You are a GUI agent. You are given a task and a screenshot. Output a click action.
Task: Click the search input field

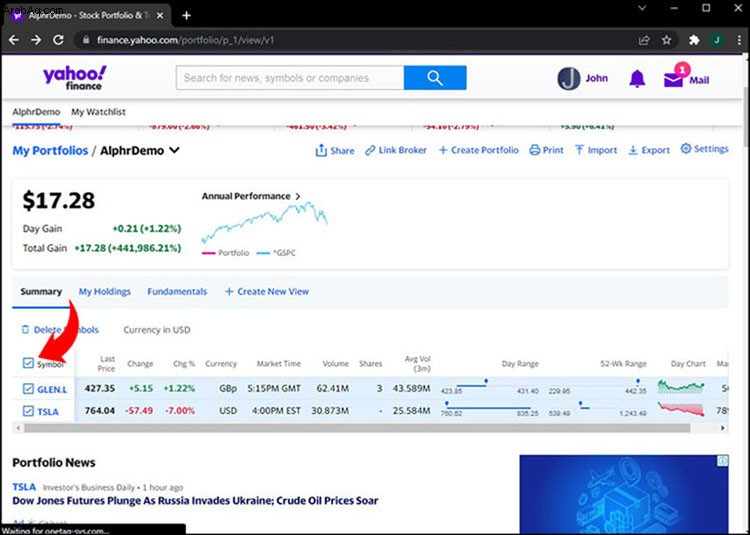(x=290, y=78)
